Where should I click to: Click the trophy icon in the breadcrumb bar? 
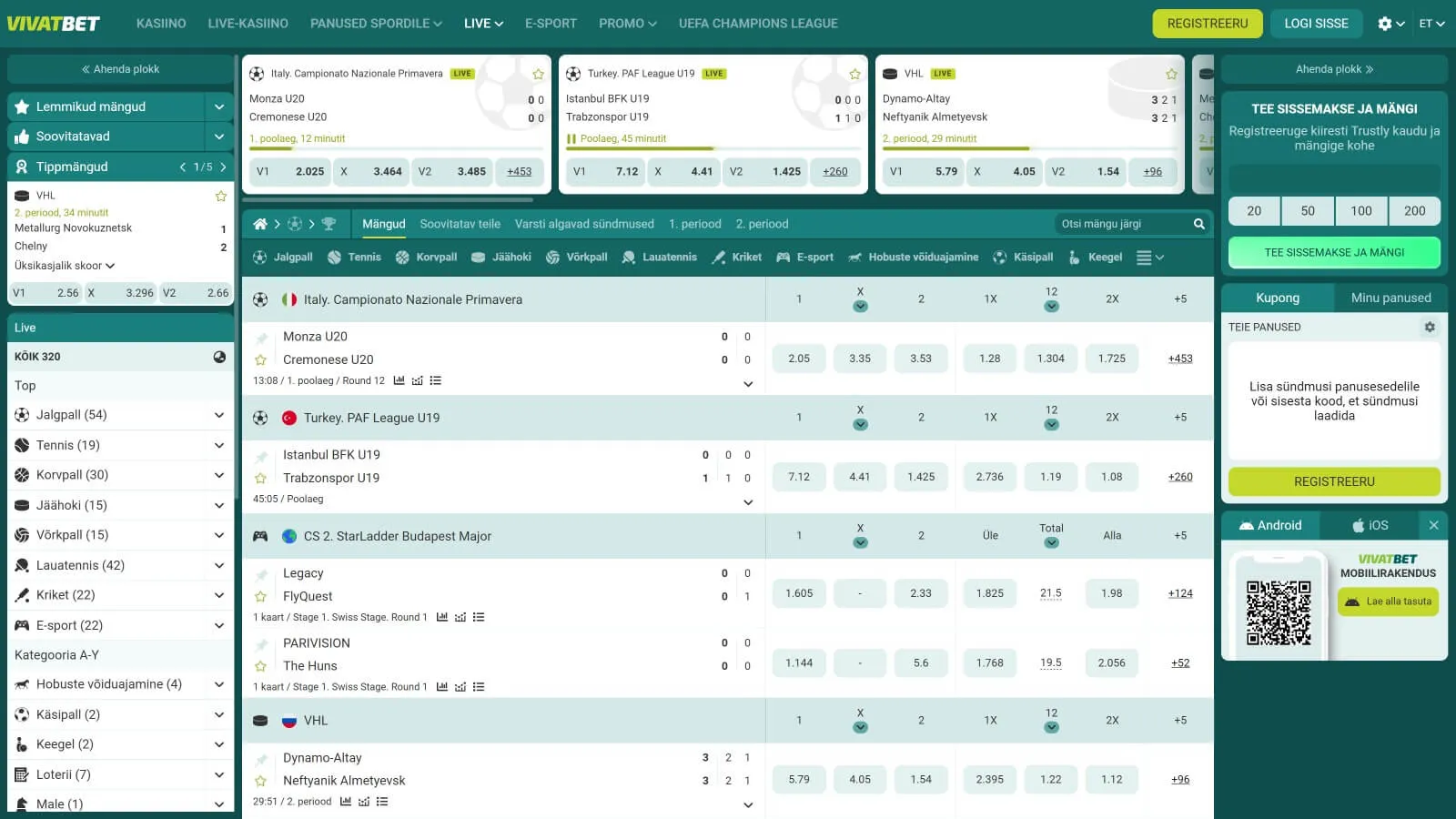329,224
